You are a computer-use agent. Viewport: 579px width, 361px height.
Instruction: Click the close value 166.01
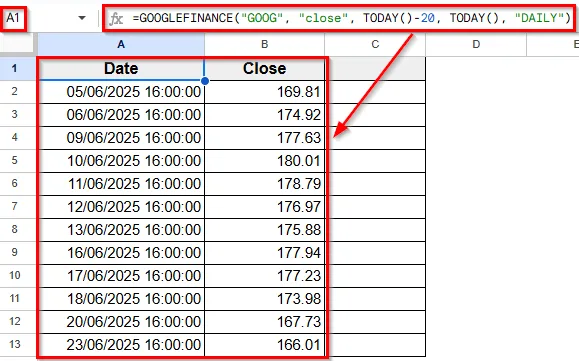pos(264,344)
